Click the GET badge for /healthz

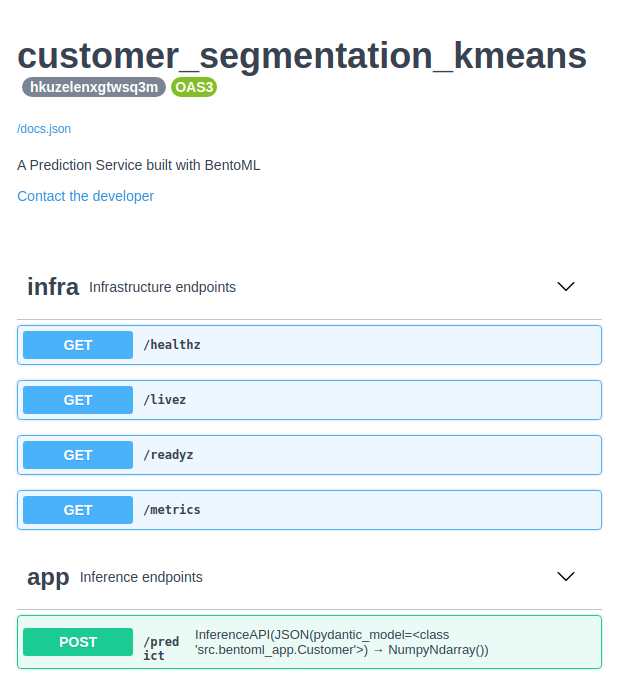[78, 345]
